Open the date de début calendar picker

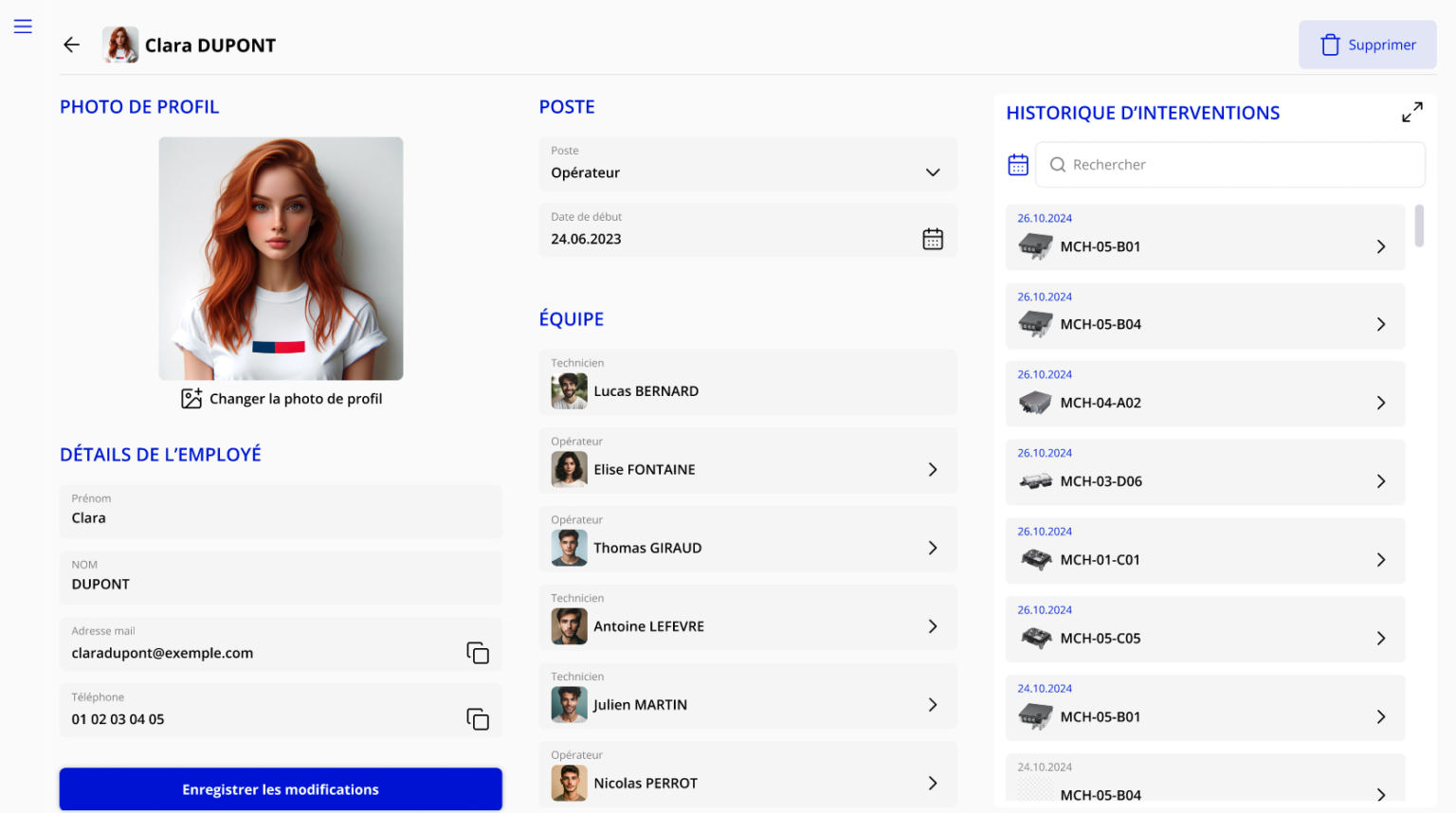(x=933, y=239)
